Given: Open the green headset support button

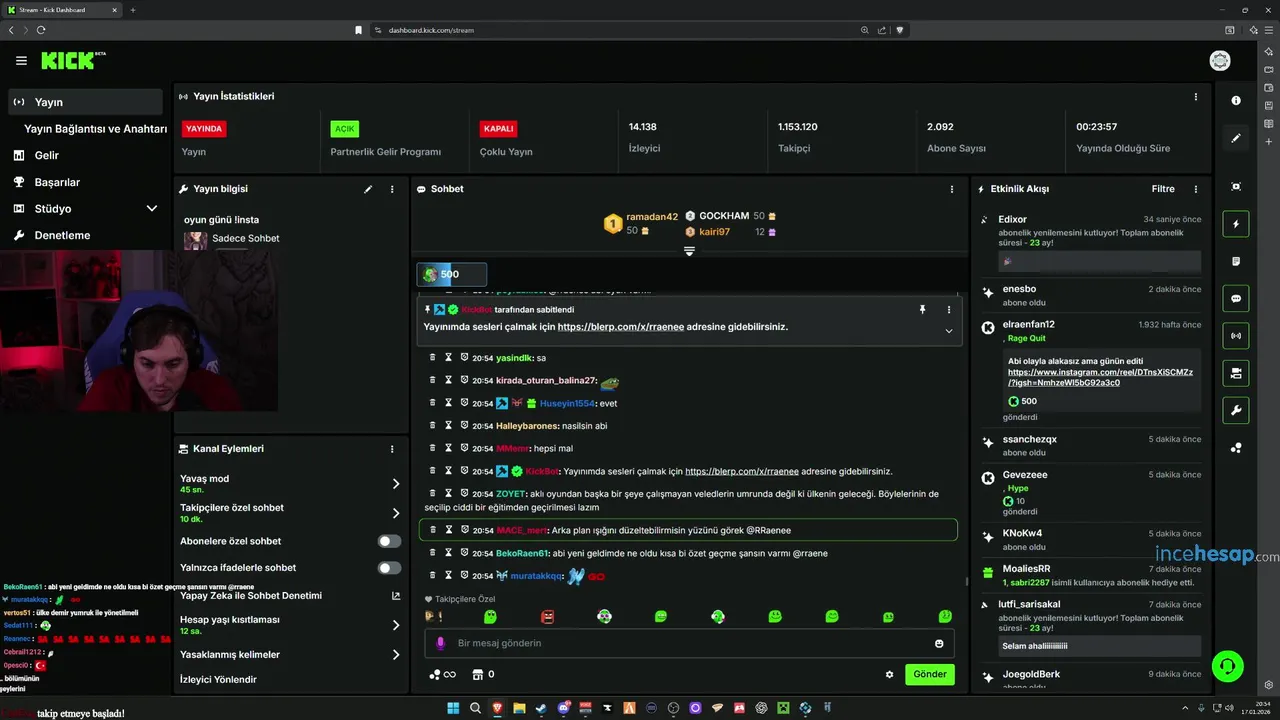Looking at the screenshot, I should click(x=1227, y=666).
